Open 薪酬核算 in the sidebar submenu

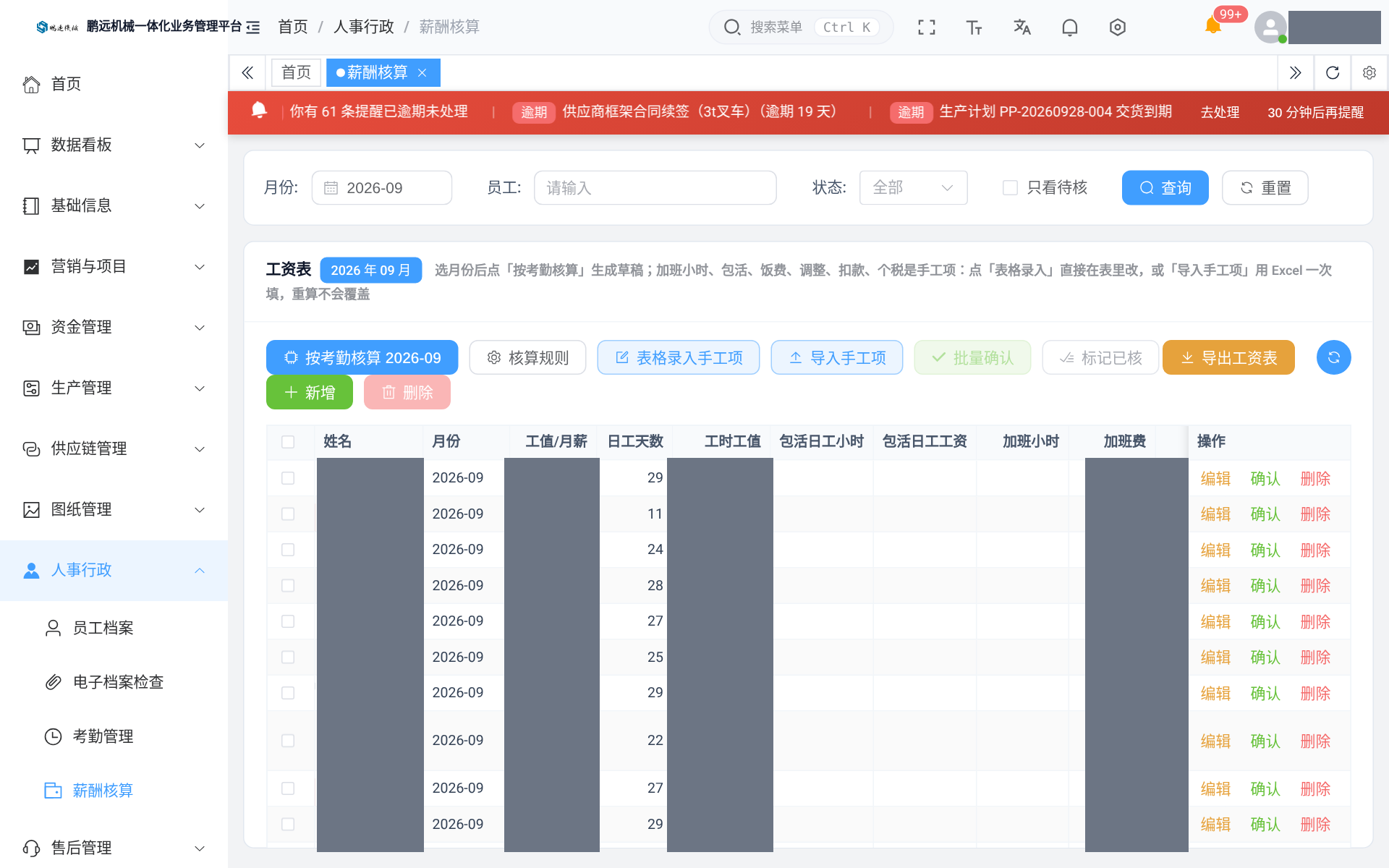pos(114,791)
